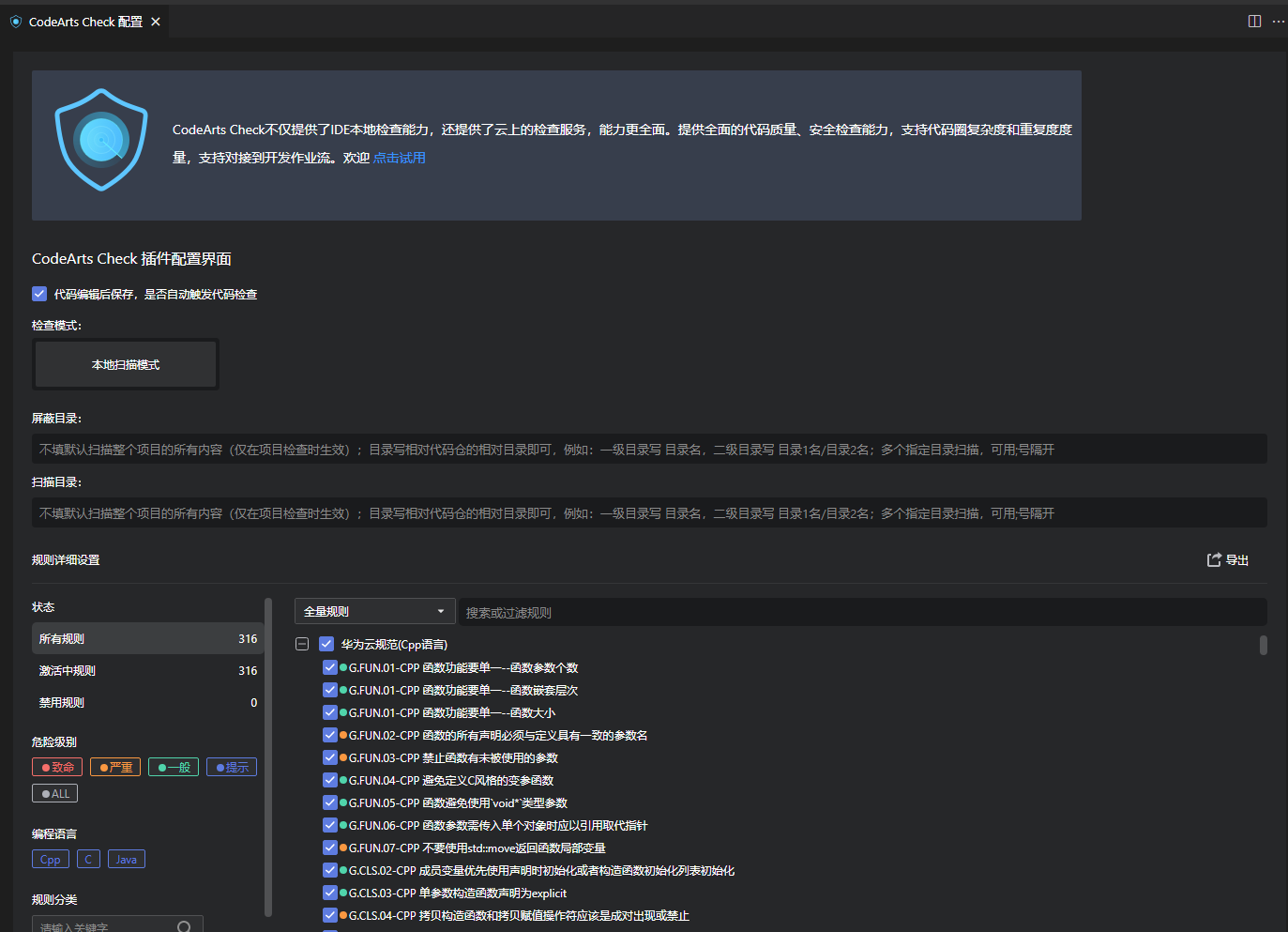Screen dimensions: 1288x932
Task: Click the shield icon on the editor tab
Action: 15,21
